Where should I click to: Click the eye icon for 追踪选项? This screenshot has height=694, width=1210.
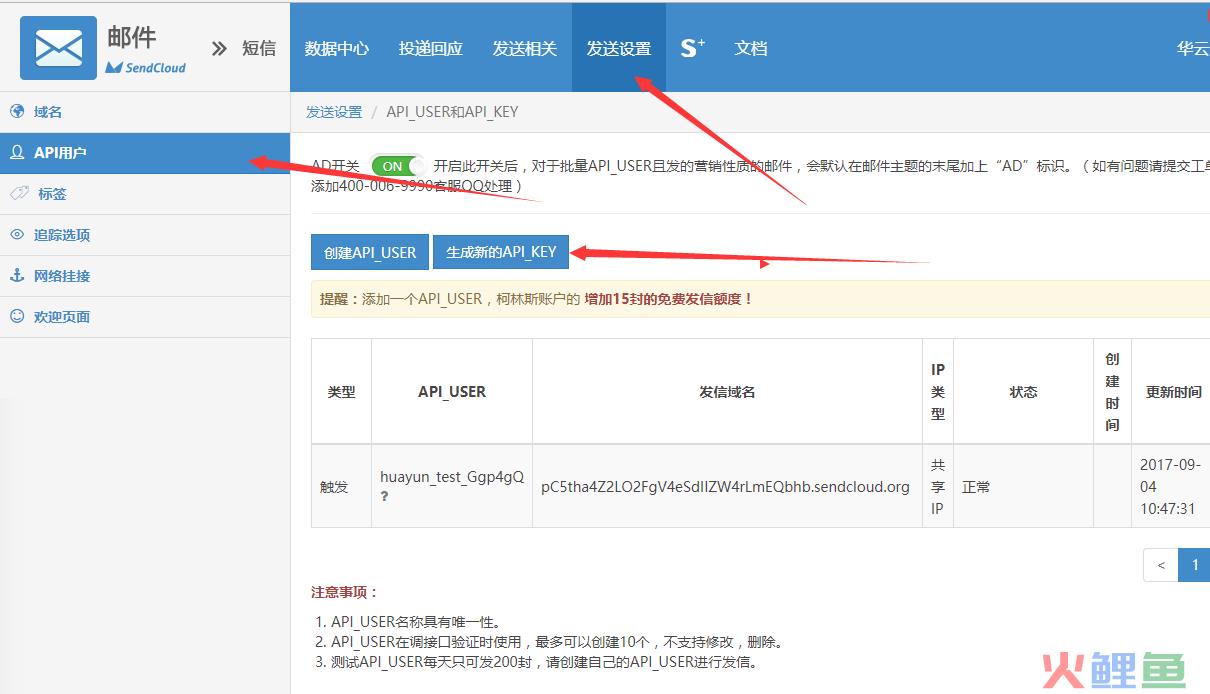point(17,235)
